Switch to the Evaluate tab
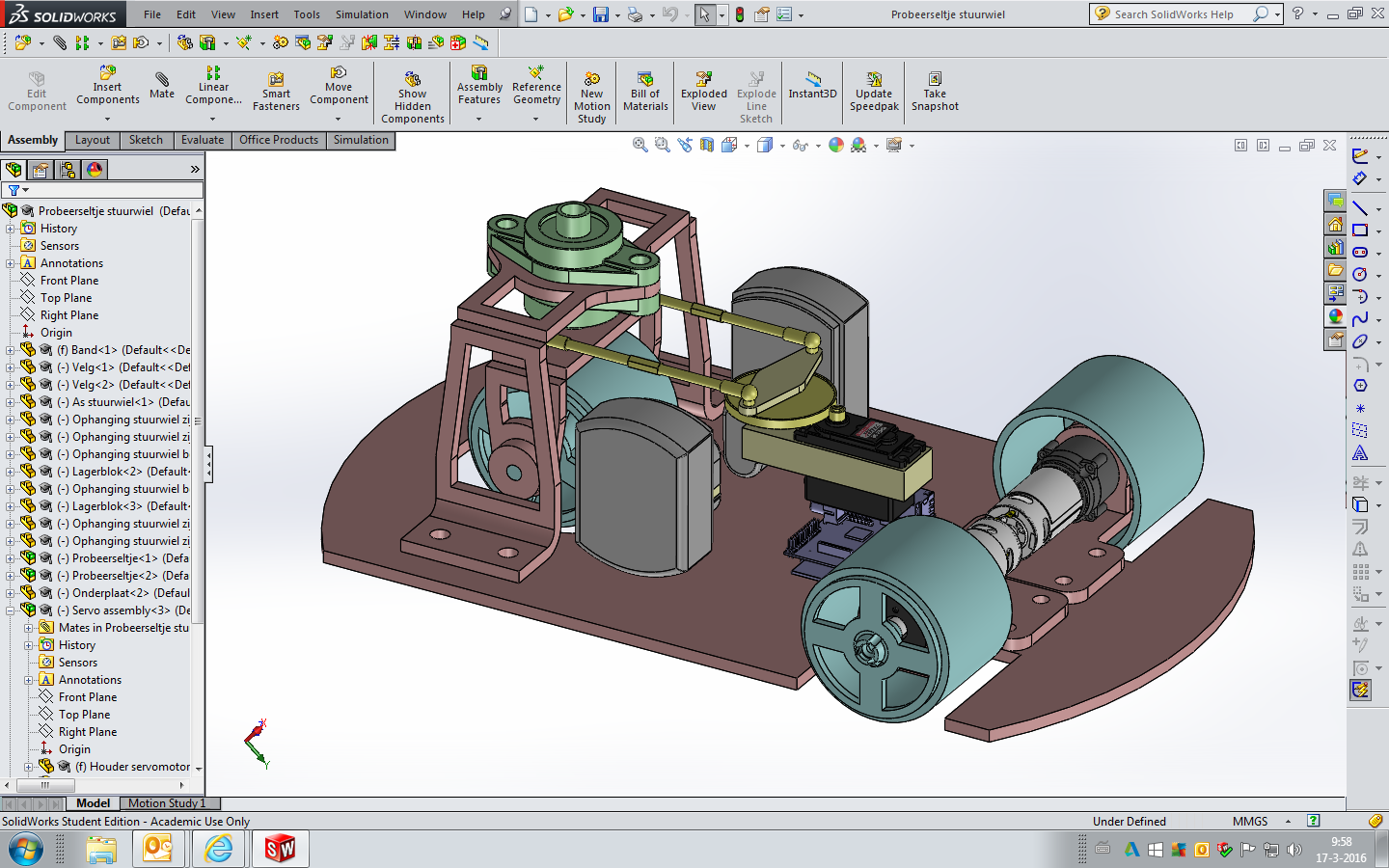The image size is (1389, 868). (x=203, y=140)
